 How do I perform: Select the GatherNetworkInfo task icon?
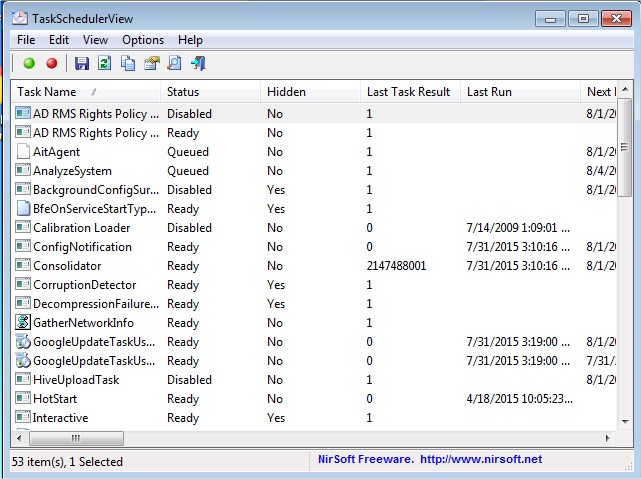[x=24, y=323]
